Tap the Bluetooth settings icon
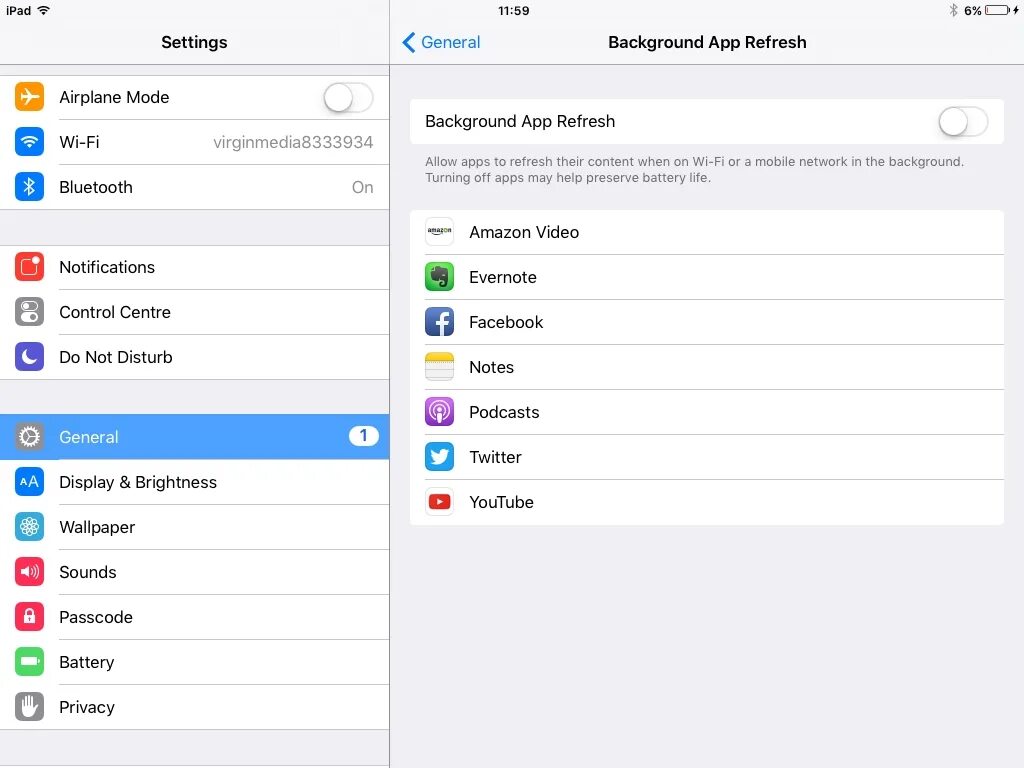The image size is (1024, 768). (x=29, y=187)
